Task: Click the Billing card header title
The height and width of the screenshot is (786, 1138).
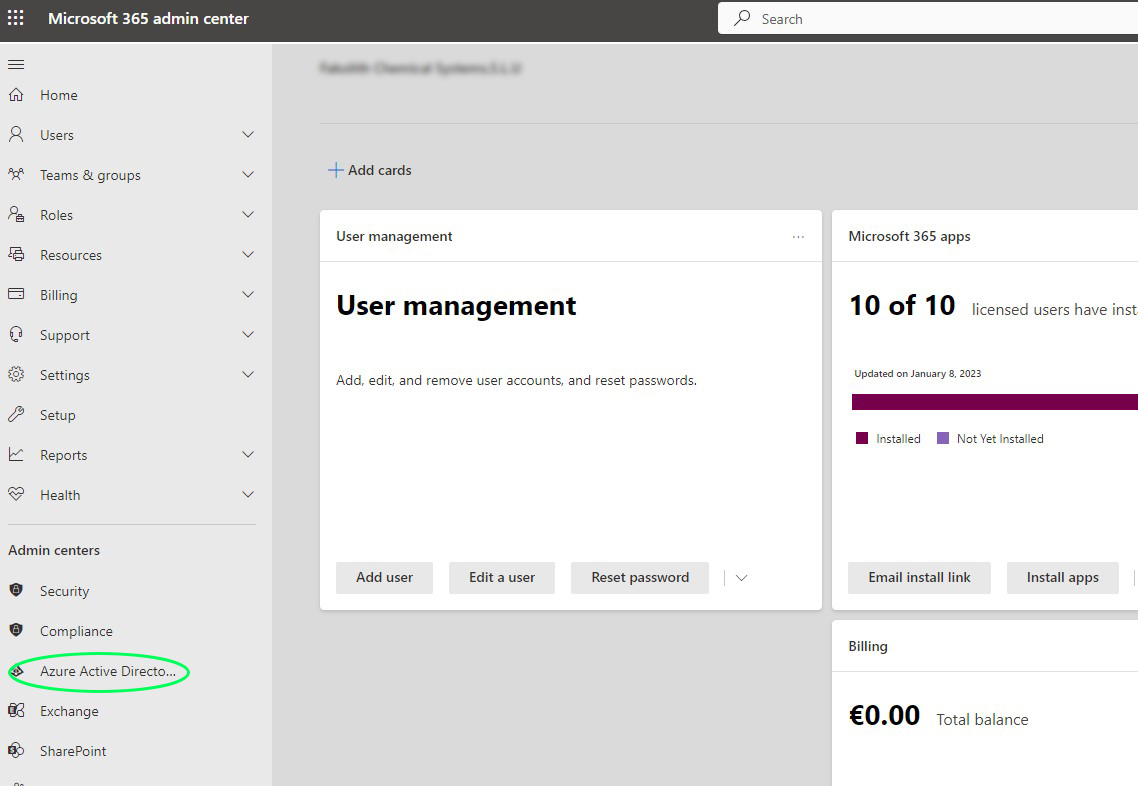Action: pos(868,646)
